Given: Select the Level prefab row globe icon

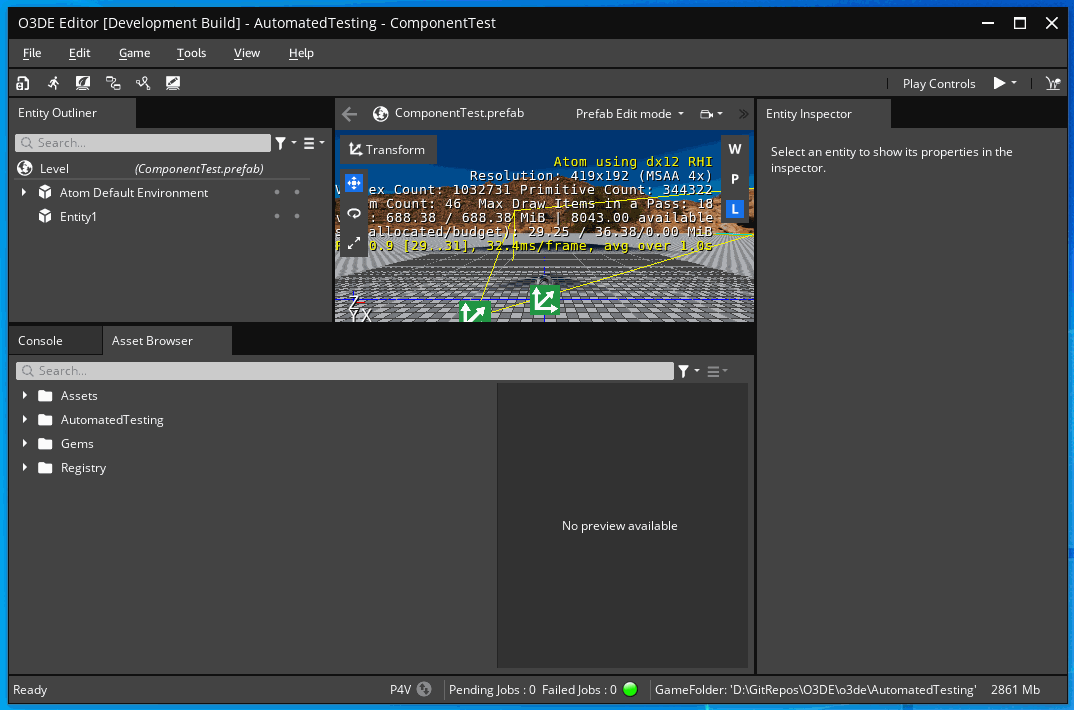Looking at the screenshot, I should coord(25,168).
